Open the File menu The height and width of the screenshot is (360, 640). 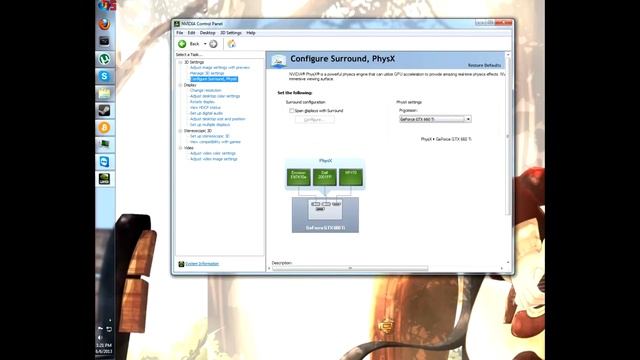point(180,33)
